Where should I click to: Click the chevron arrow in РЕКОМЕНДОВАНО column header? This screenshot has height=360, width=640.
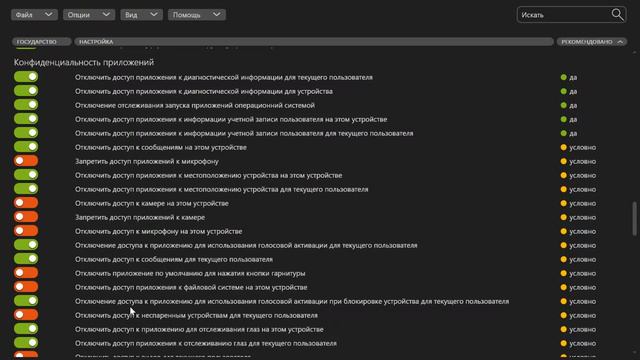(x=620, y=42)
